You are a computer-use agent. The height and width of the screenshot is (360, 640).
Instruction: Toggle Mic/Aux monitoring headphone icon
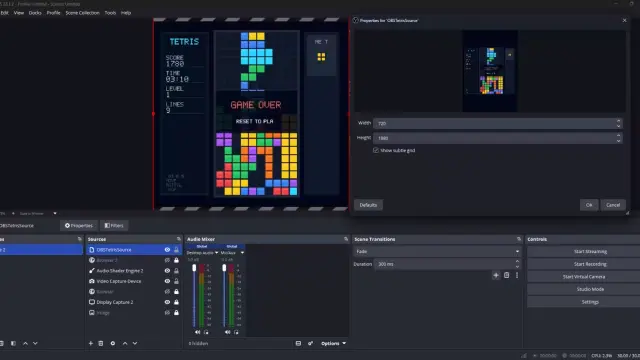click(x=236, y=332)
